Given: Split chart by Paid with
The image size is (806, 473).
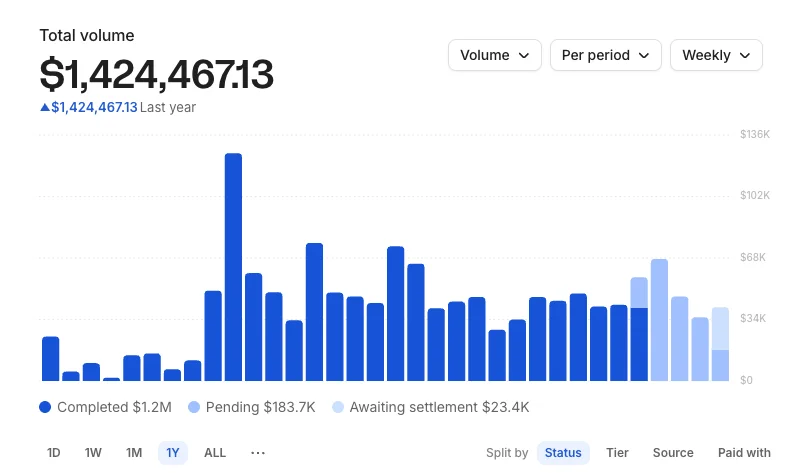Looking at the screenshot, I should pyautogui.click(x=744, y=452).
